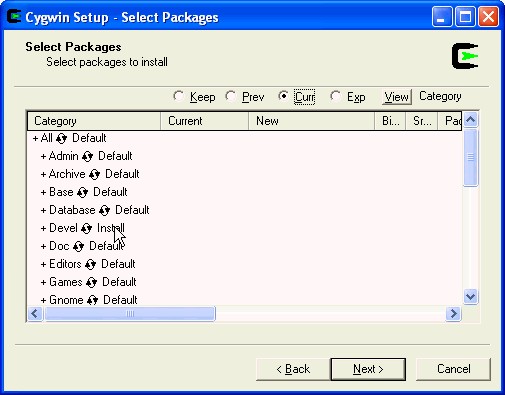Expand the Database category

43,211
